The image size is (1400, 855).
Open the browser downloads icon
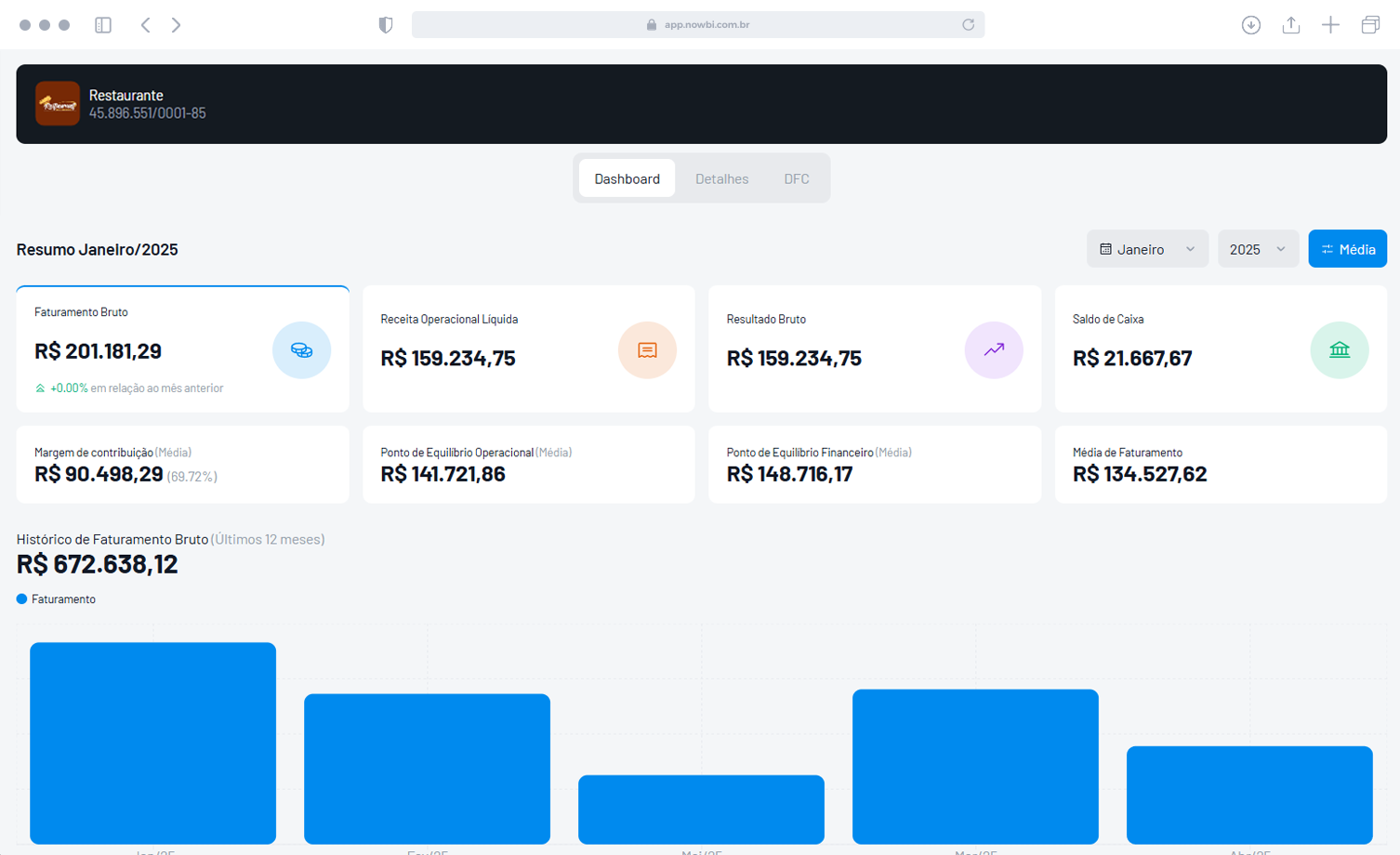[1251, 25]
